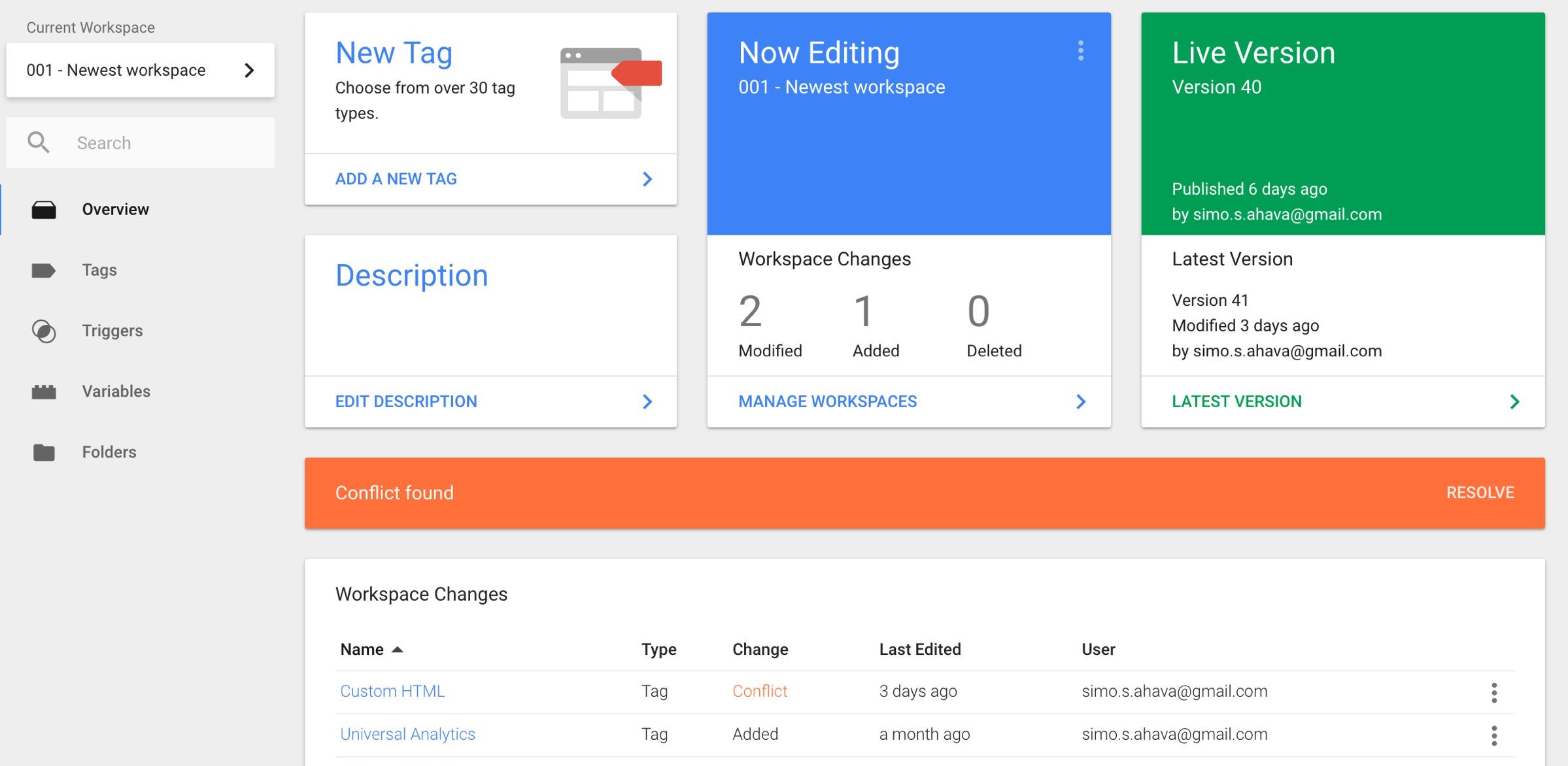The height and width of the screenshot is (766, 1568).
Task: Sort table by Name column arrow
Action: [397, 650]
